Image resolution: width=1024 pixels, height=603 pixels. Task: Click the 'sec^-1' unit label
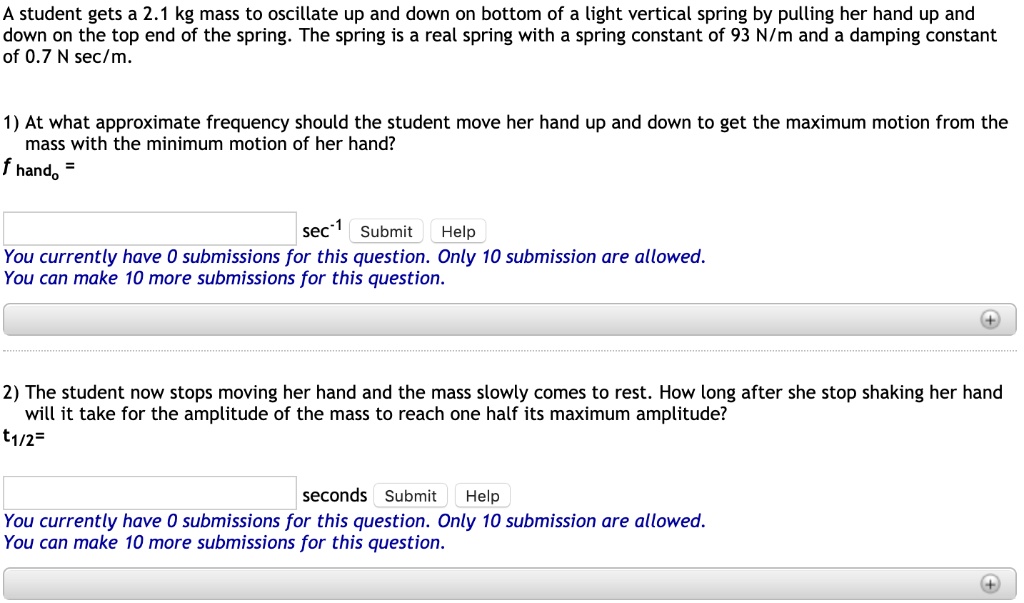click(x=323, y=231)
